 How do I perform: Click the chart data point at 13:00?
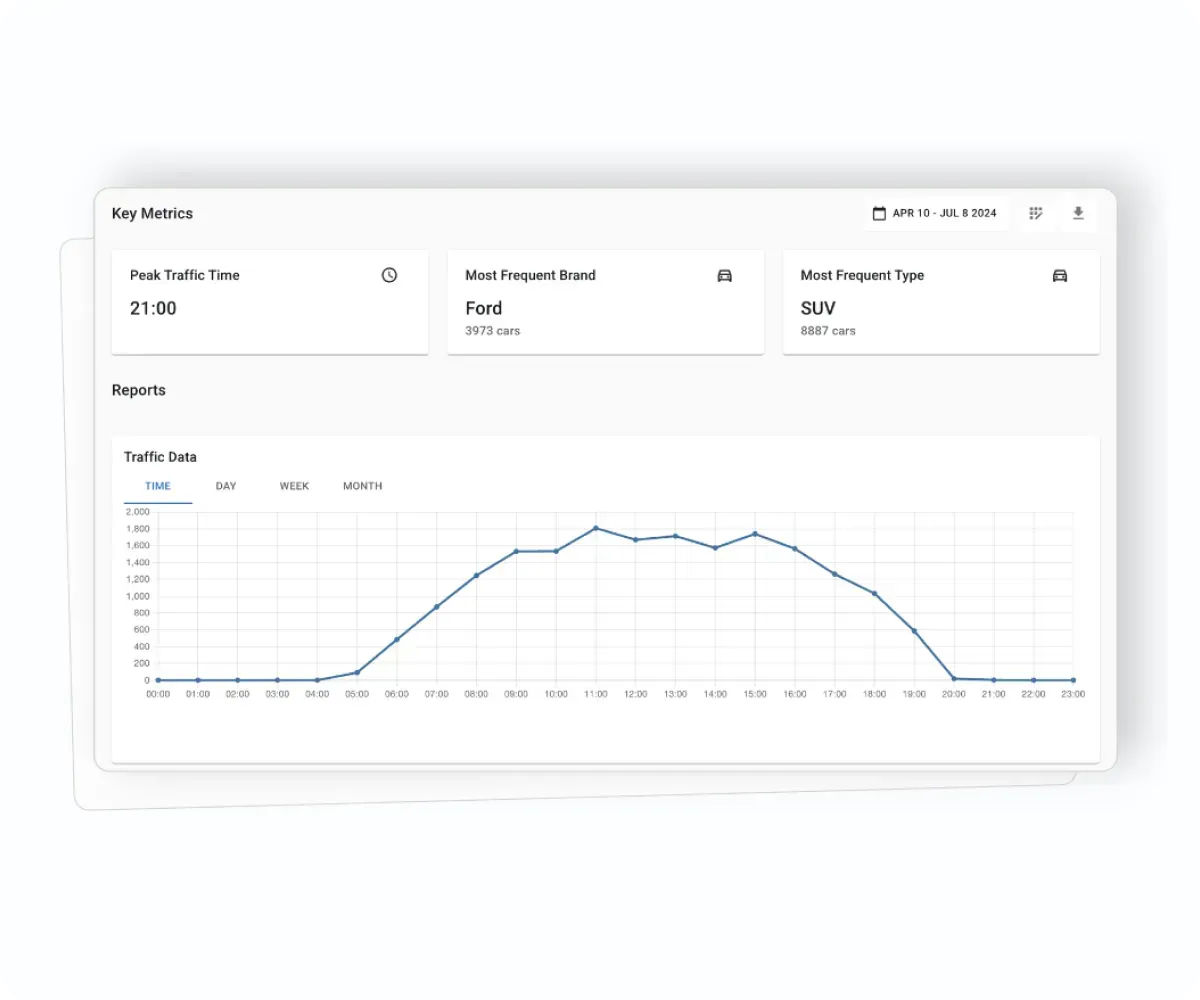click(675, 536)
